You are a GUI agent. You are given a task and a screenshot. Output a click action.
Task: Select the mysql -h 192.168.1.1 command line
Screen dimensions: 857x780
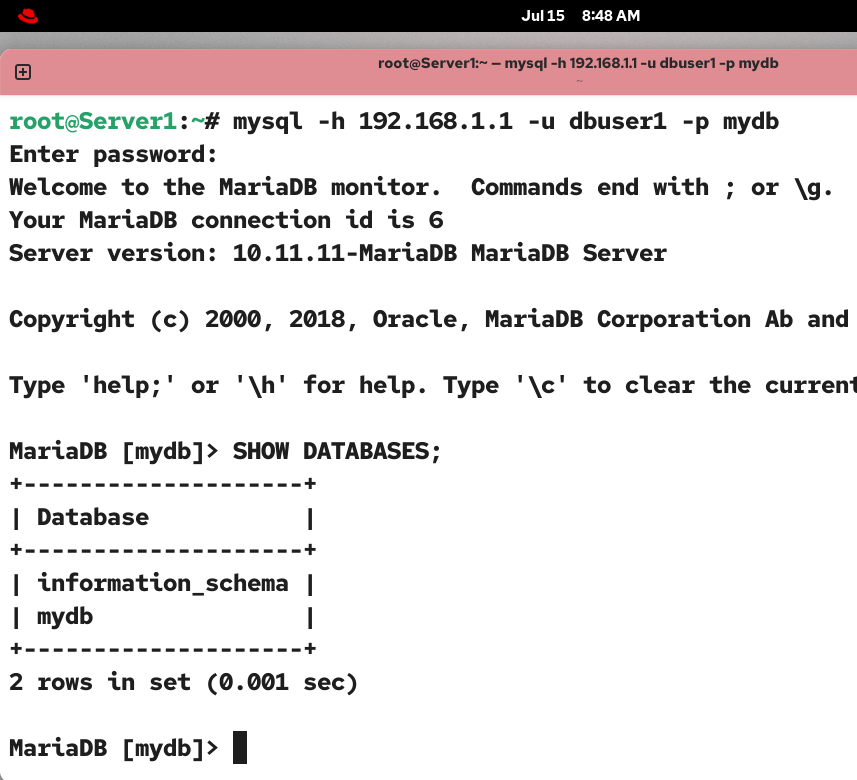coord(506,121)
